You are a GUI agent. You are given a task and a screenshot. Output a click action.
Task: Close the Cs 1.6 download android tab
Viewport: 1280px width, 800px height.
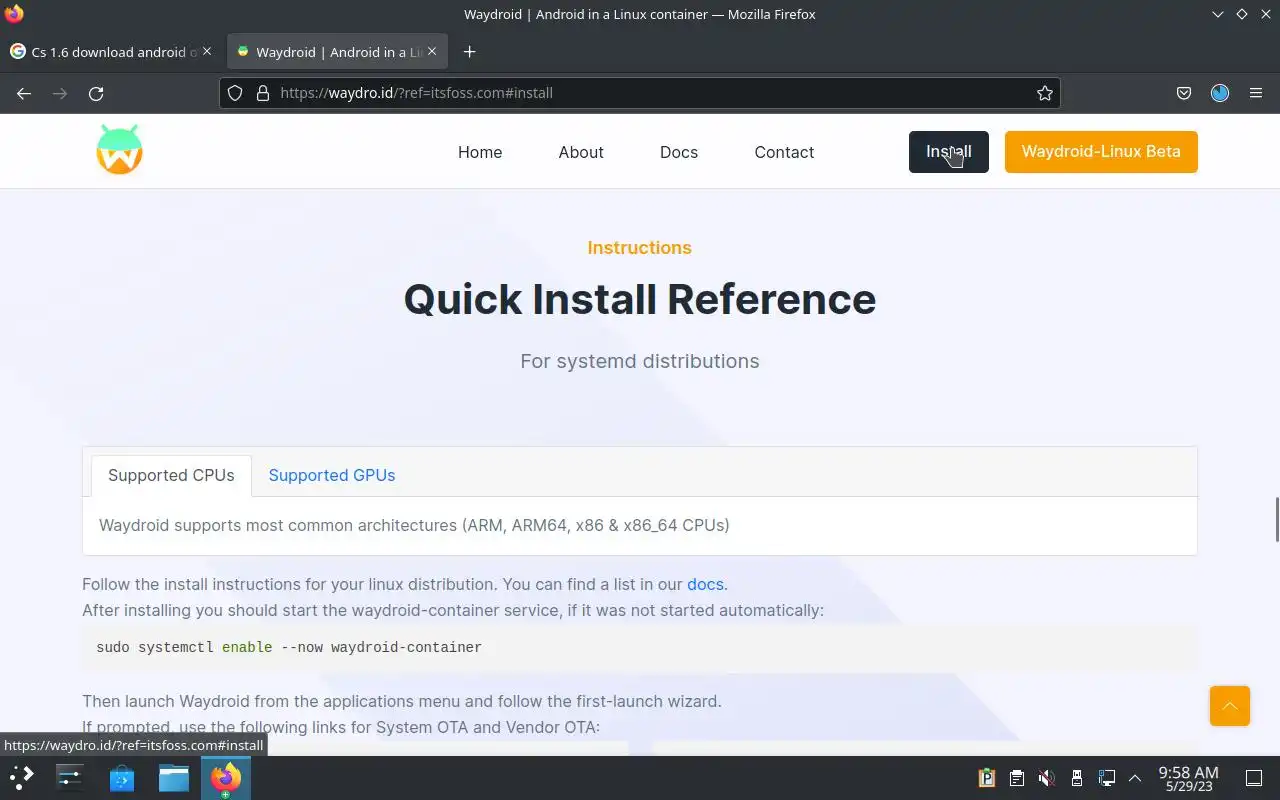tap(207, 51)
